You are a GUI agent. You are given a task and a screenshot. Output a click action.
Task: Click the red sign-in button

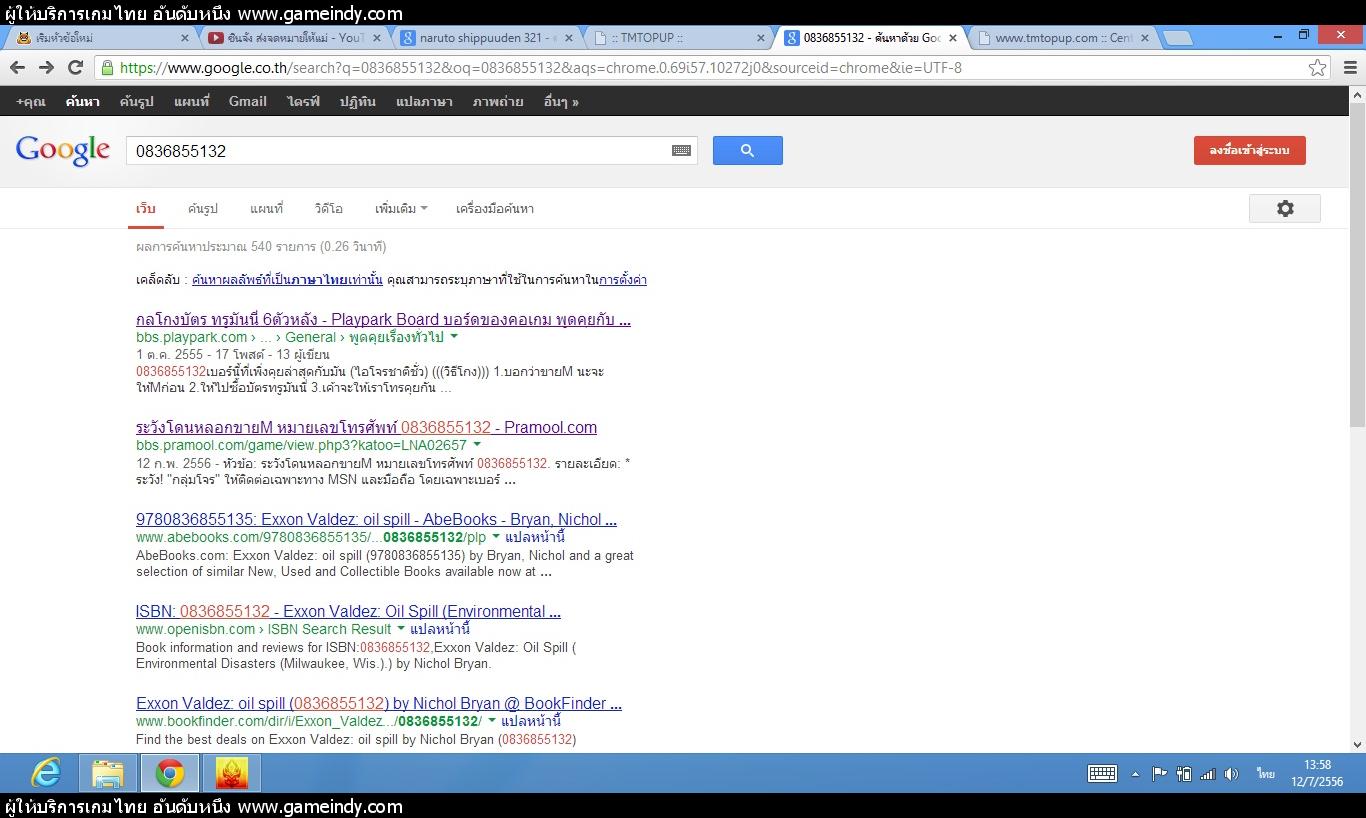1249,150
